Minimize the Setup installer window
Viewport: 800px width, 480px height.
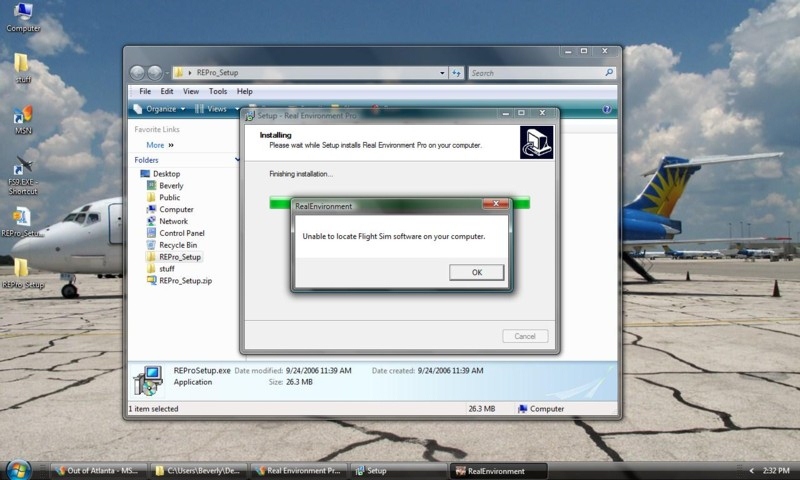[505, 113]
